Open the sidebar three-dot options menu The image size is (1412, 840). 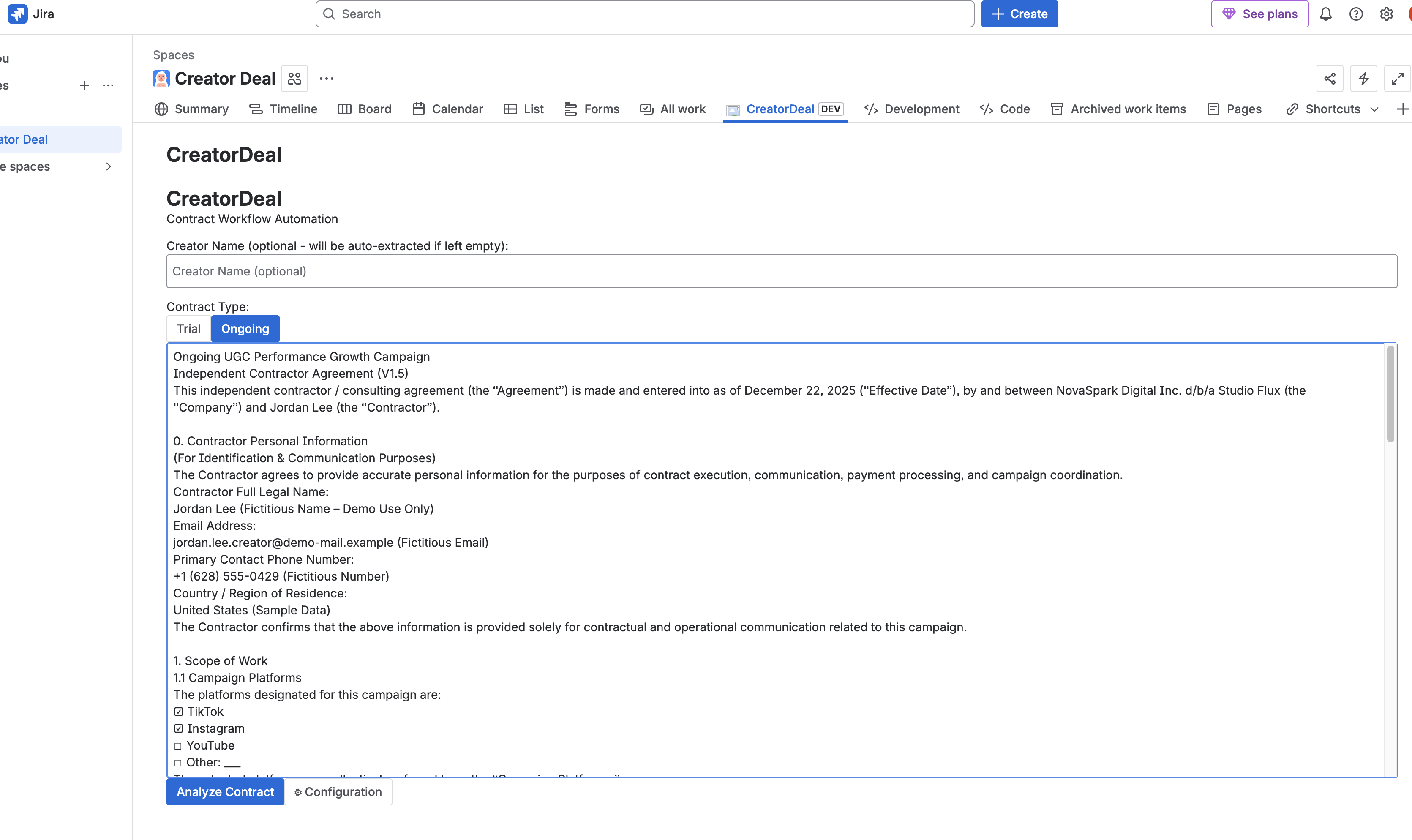click(x=108, y=85)
